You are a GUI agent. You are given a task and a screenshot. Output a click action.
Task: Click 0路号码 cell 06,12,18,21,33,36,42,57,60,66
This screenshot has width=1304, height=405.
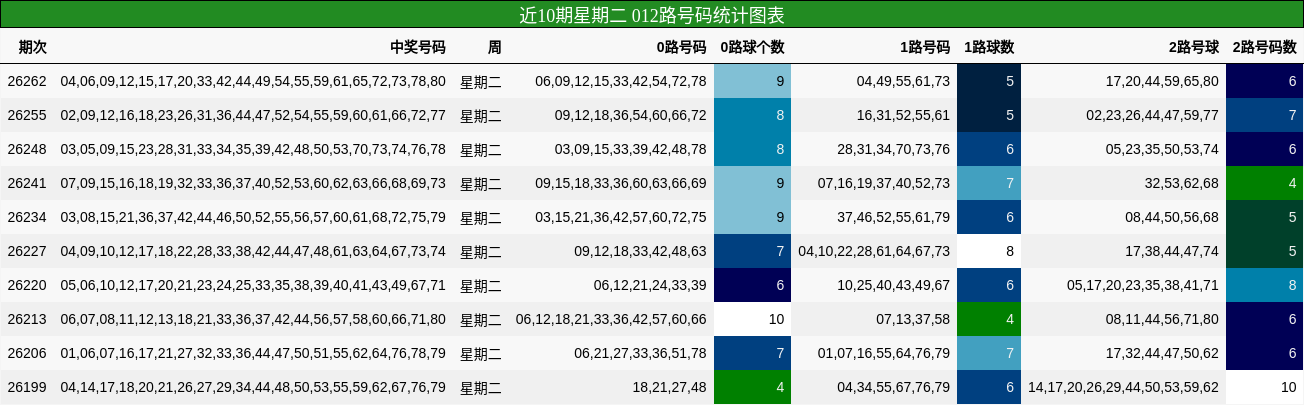[611, 319]
